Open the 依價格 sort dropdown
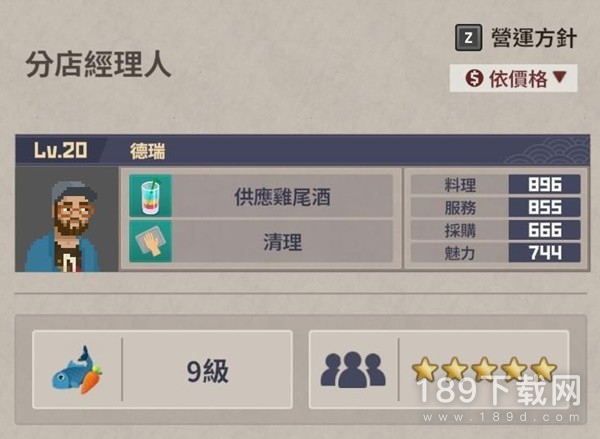 coord(514,78)
